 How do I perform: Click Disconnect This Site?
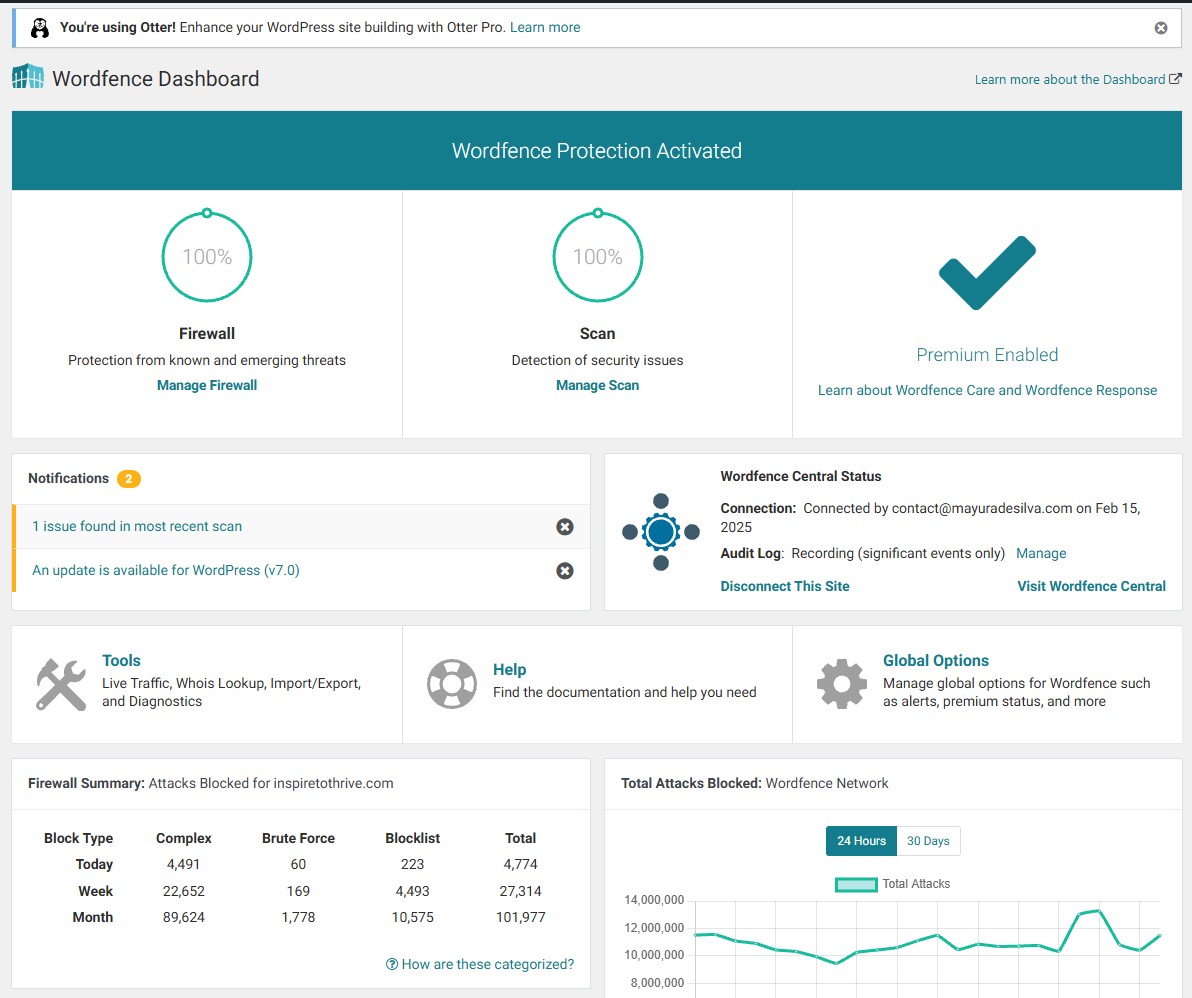coord(785,586)
